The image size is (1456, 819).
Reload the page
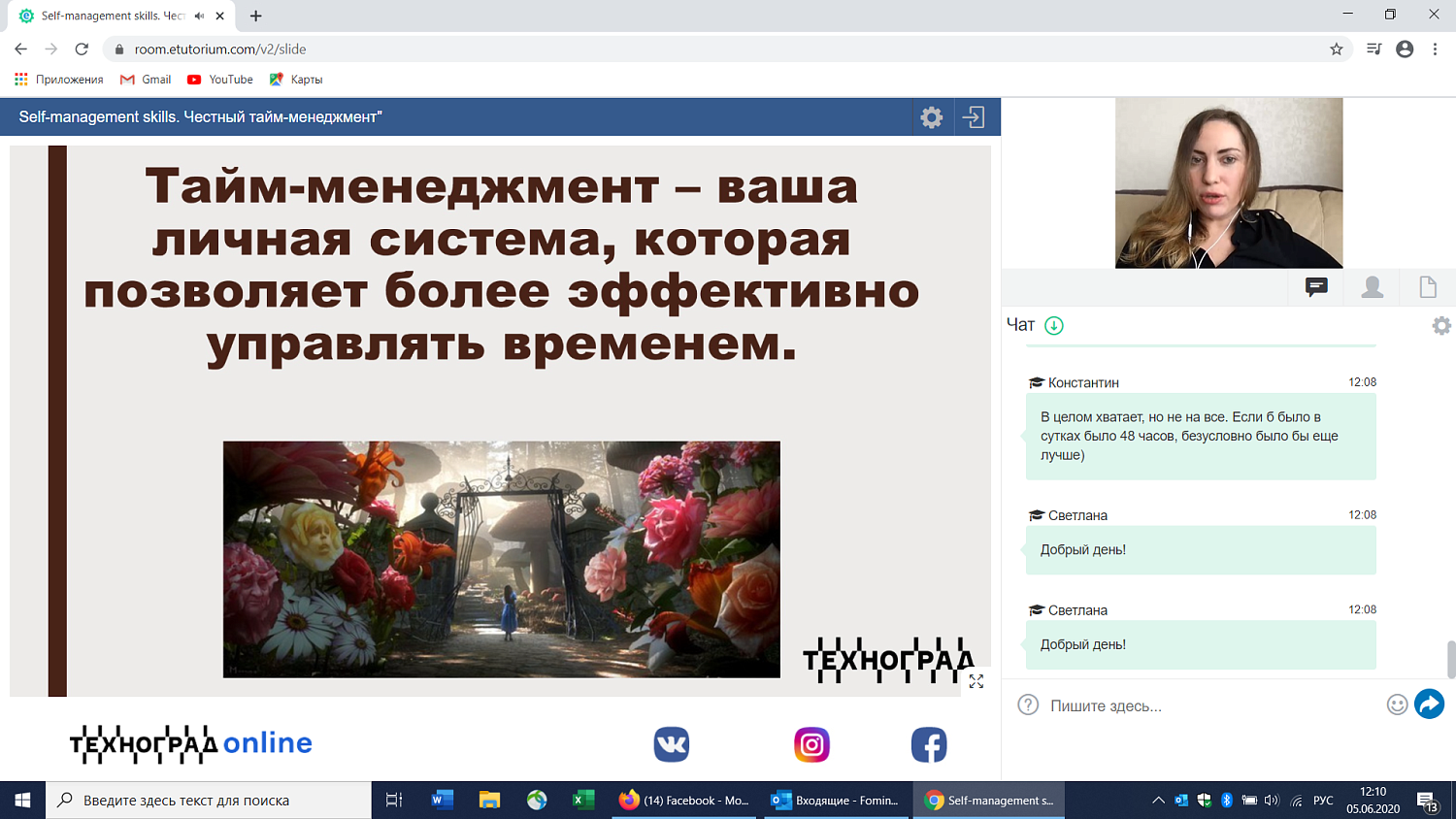83,49
